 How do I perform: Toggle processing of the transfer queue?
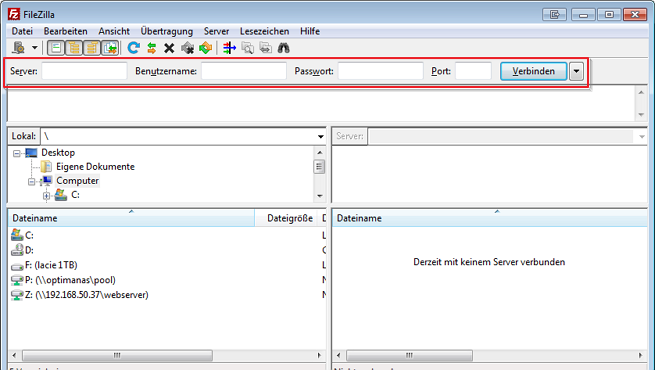point(152,48)
